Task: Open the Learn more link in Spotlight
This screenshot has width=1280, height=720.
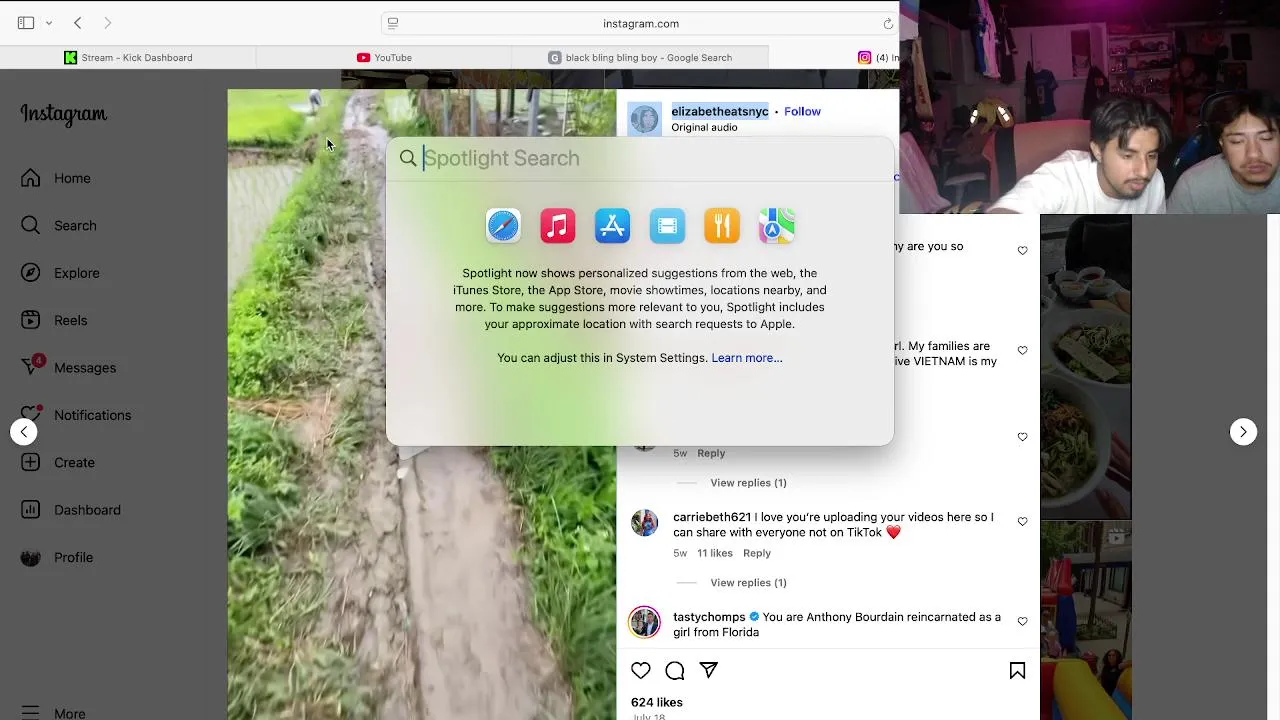Action: tap(747, 358)
